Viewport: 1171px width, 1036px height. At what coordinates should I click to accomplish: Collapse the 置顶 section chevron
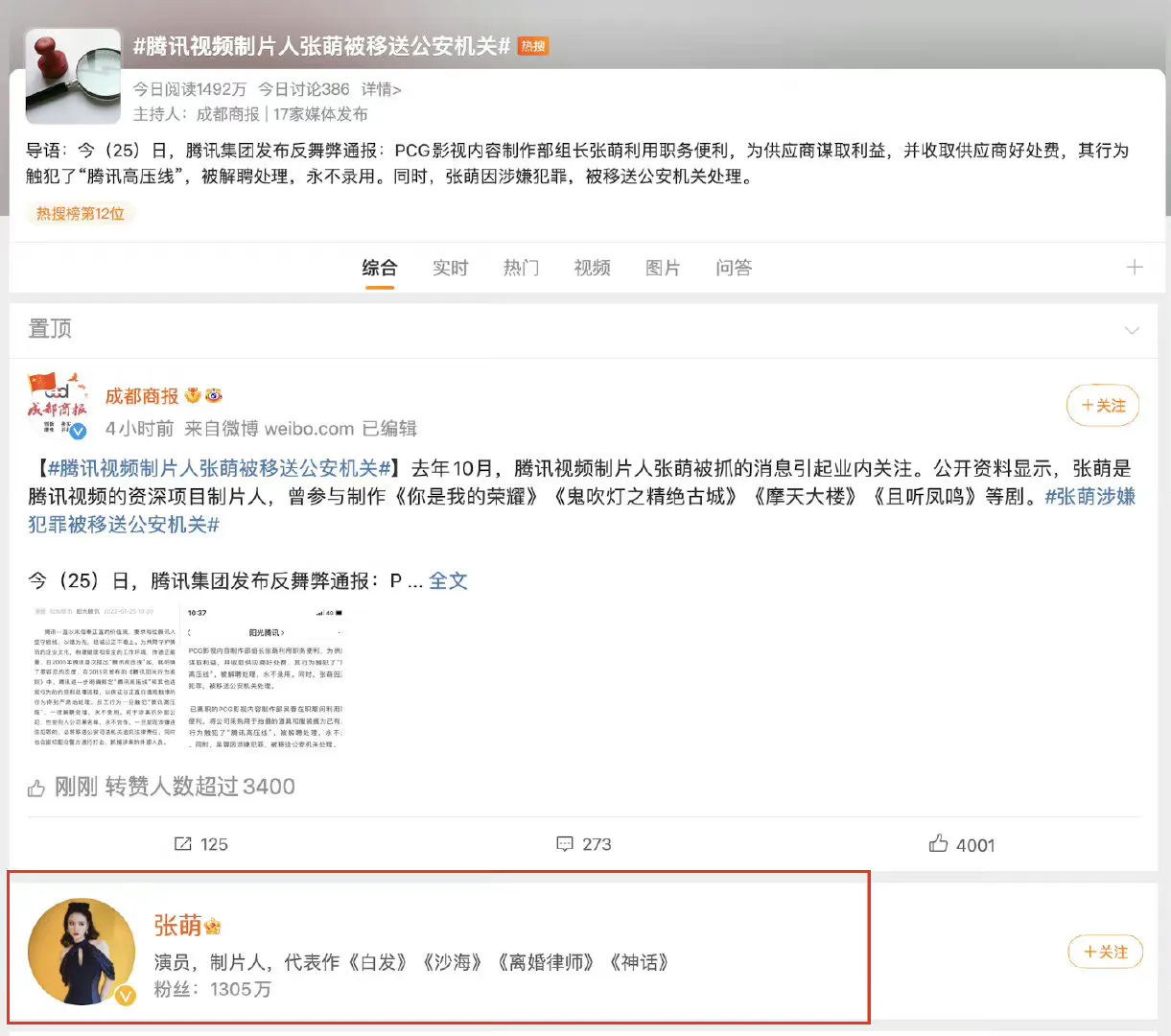click(1132, 330)
